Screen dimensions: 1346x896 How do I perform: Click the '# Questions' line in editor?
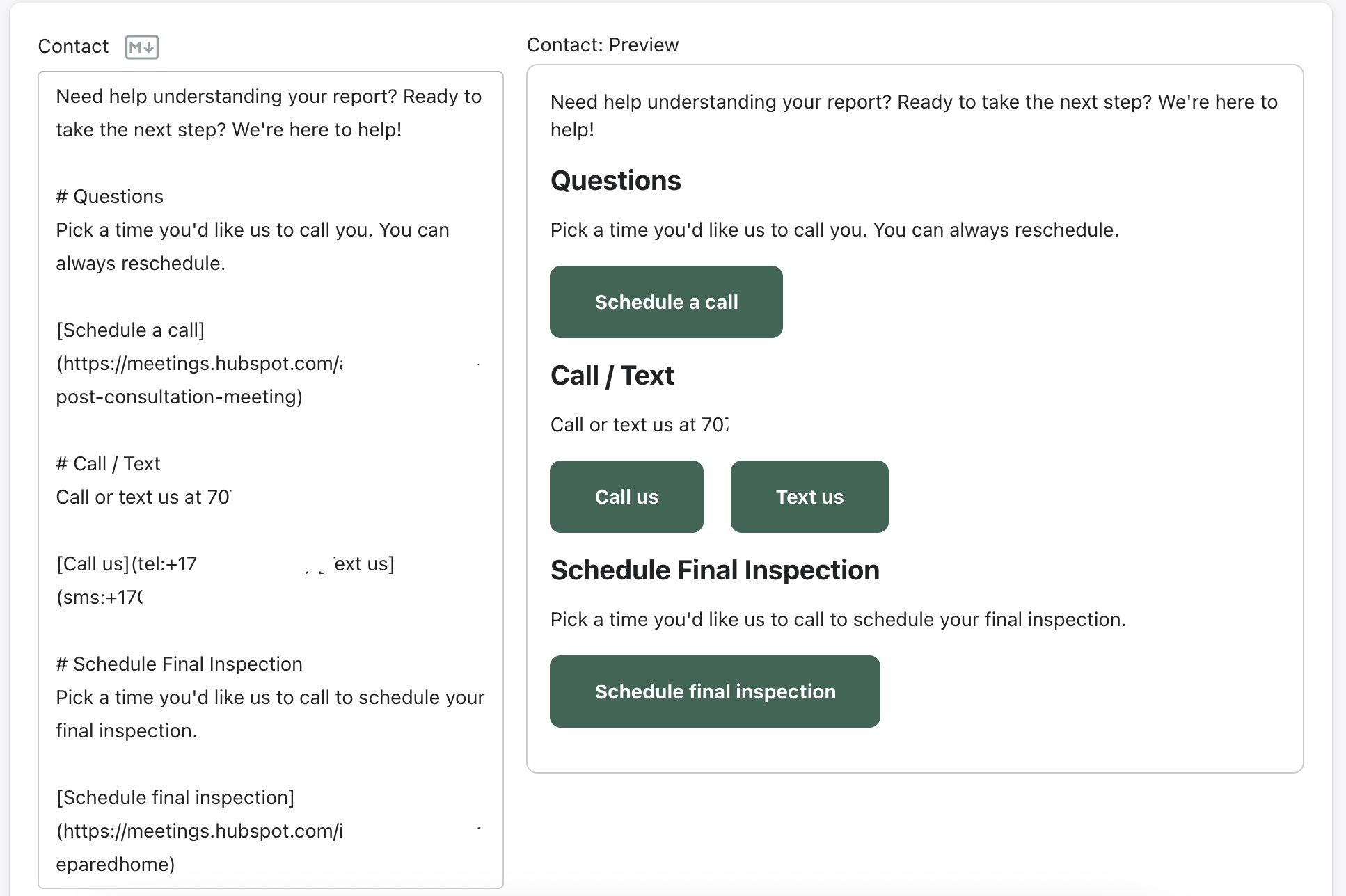pyautogui.click(x=110, y=196)
